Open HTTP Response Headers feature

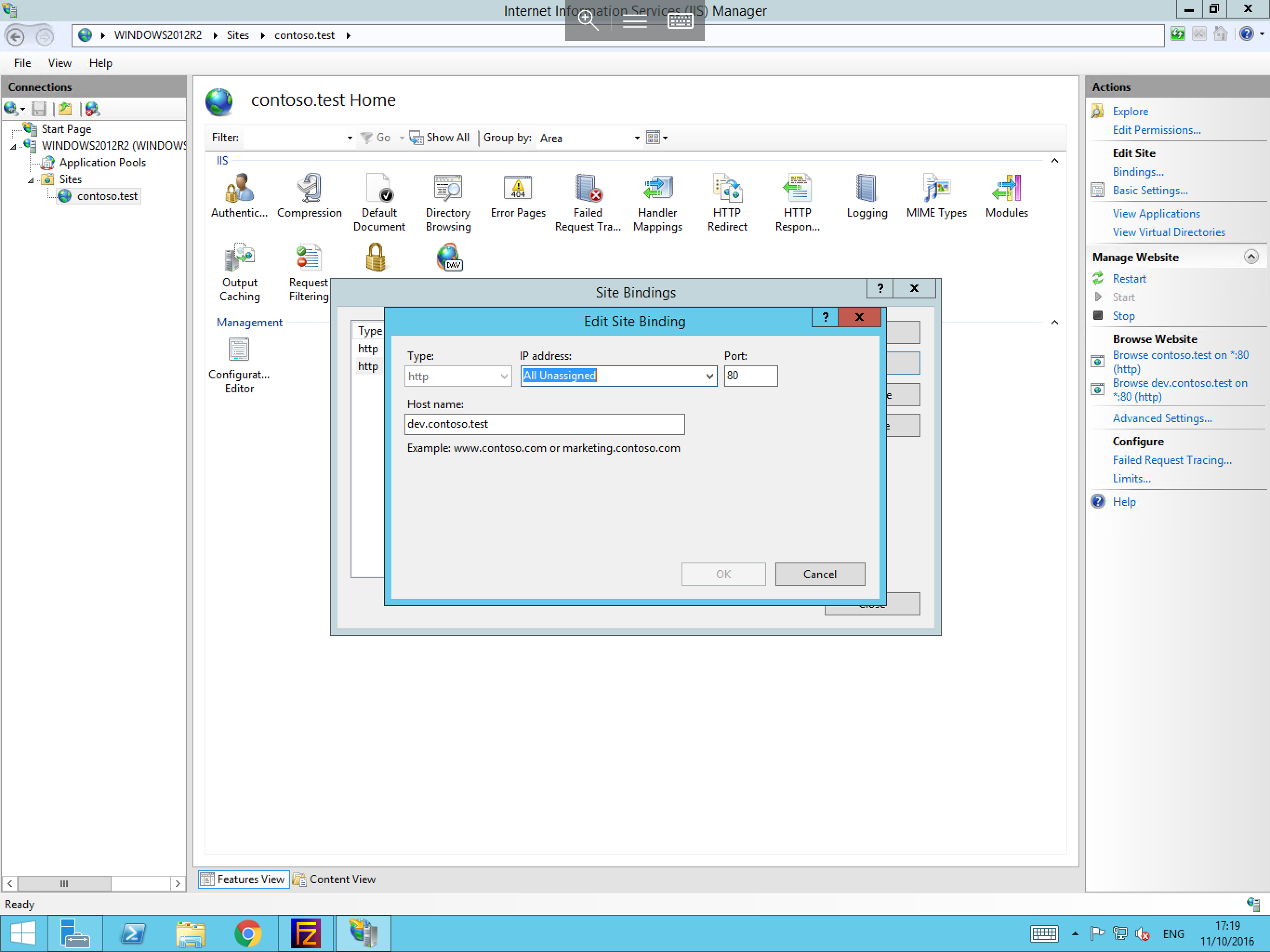coord(798,203)
